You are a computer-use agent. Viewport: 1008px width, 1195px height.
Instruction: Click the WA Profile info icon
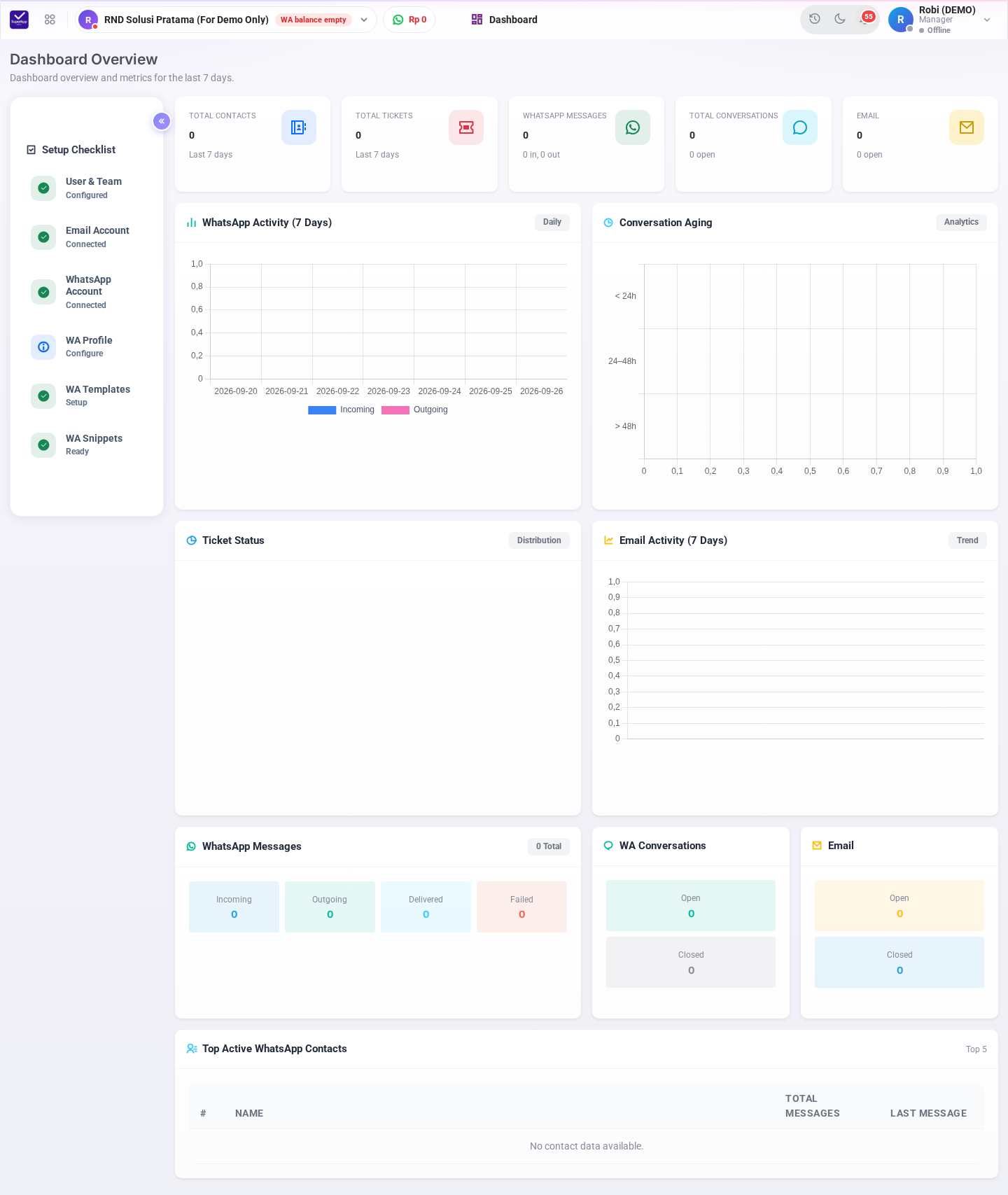click(43, 347)
